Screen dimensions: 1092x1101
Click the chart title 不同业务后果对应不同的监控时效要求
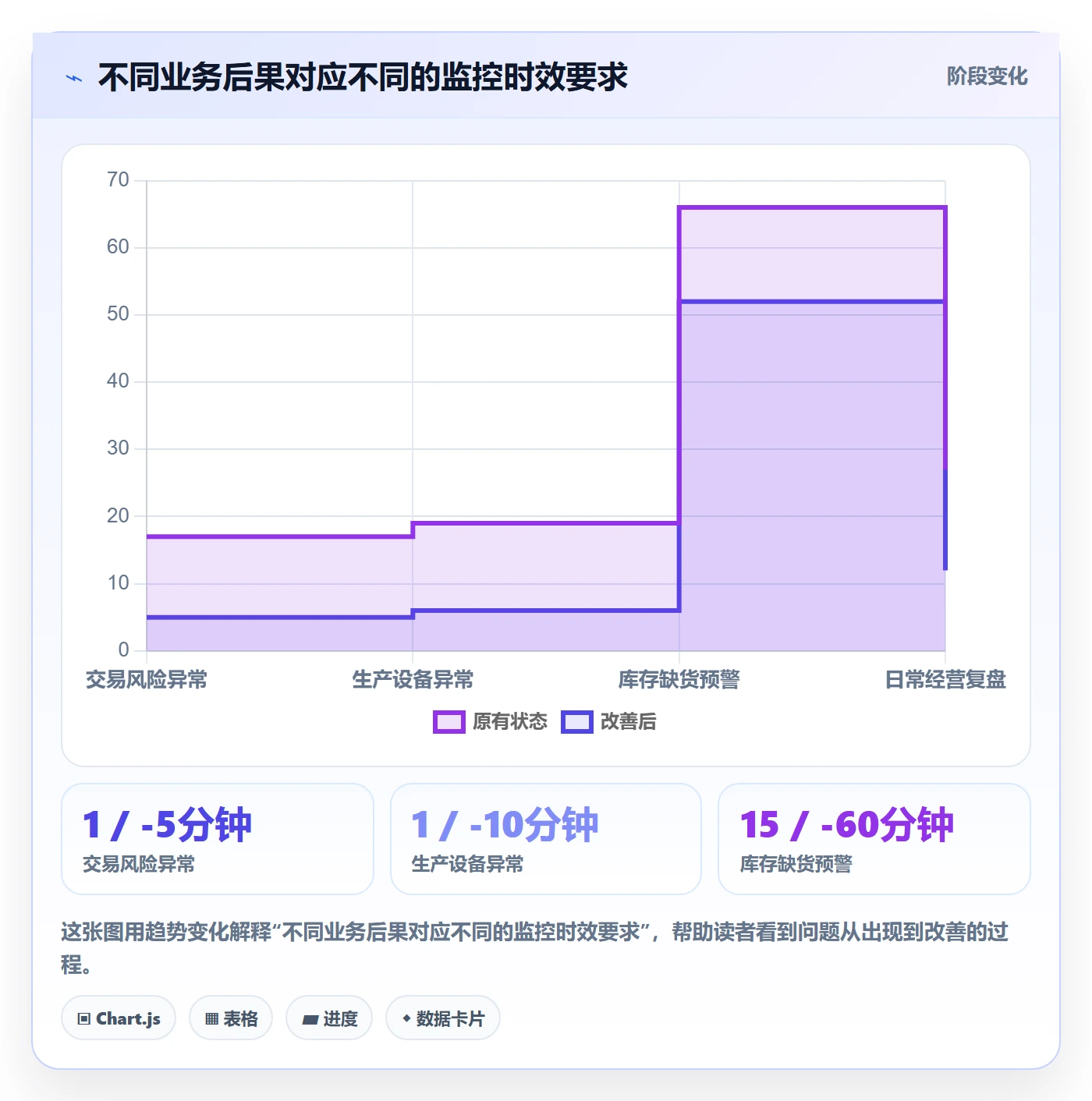pyautogui.click(x=363, y=77)
